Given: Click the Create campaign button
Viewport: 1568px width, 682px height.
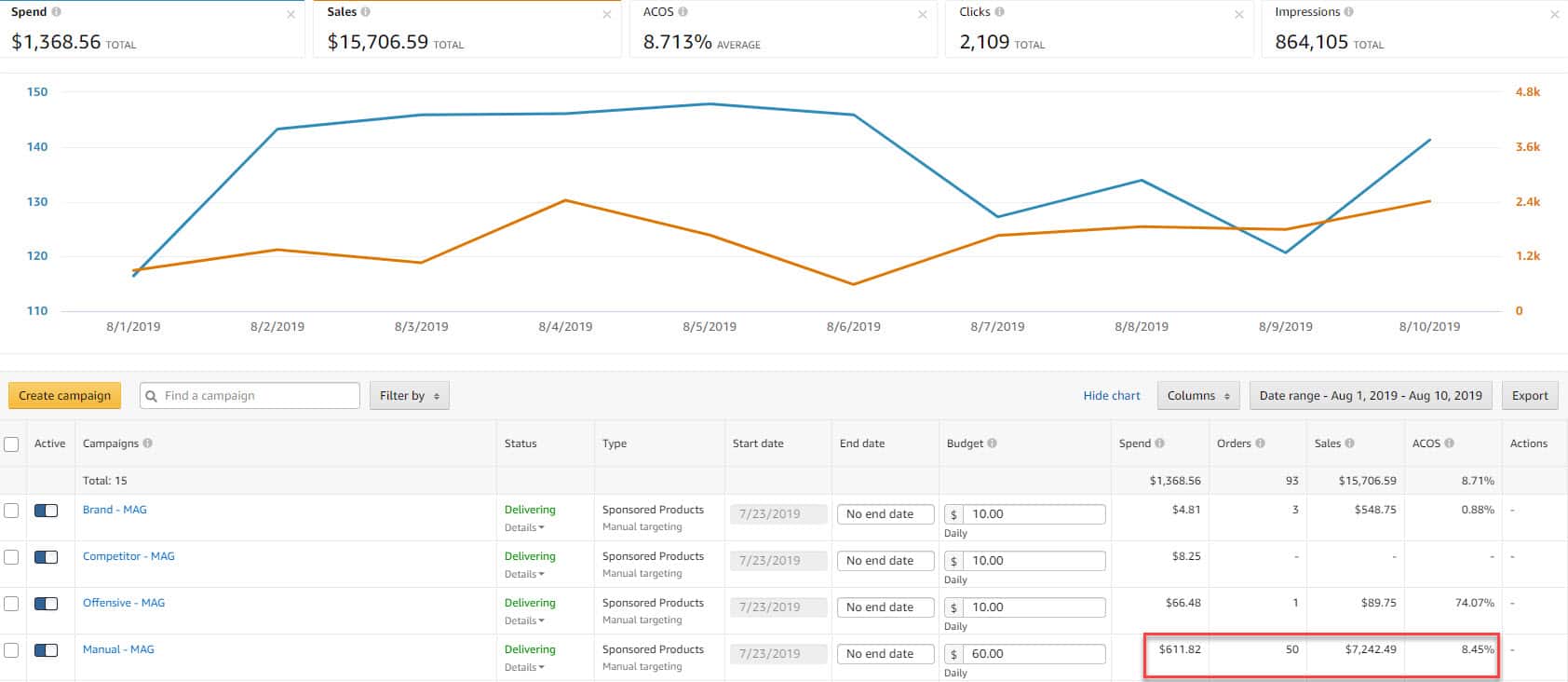Looking at the screenshot, I should (x=65, y=396).
